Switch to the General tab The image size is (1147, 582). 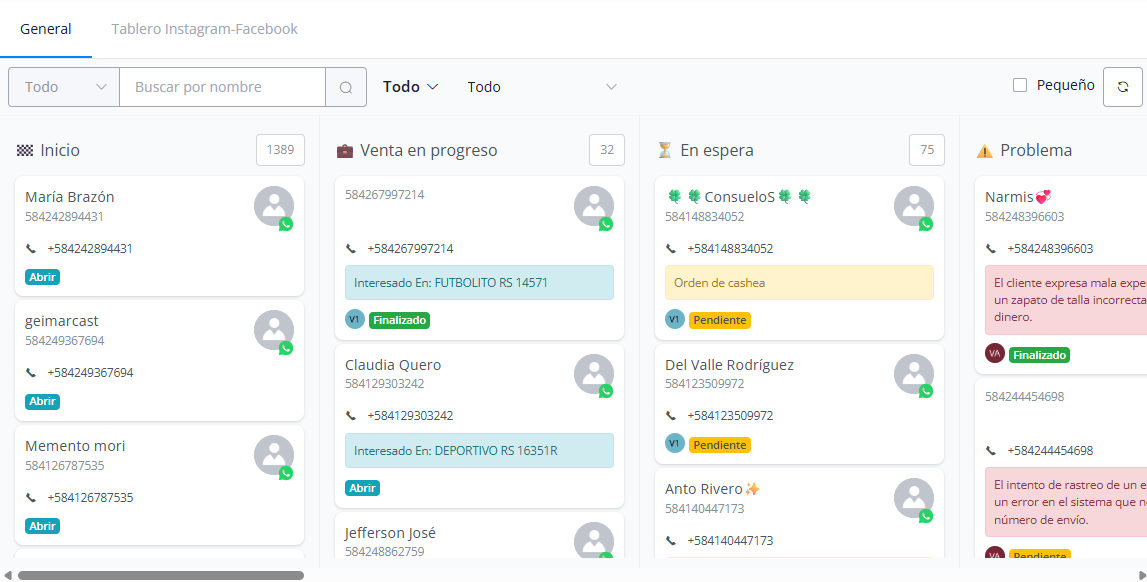(46, 29)
